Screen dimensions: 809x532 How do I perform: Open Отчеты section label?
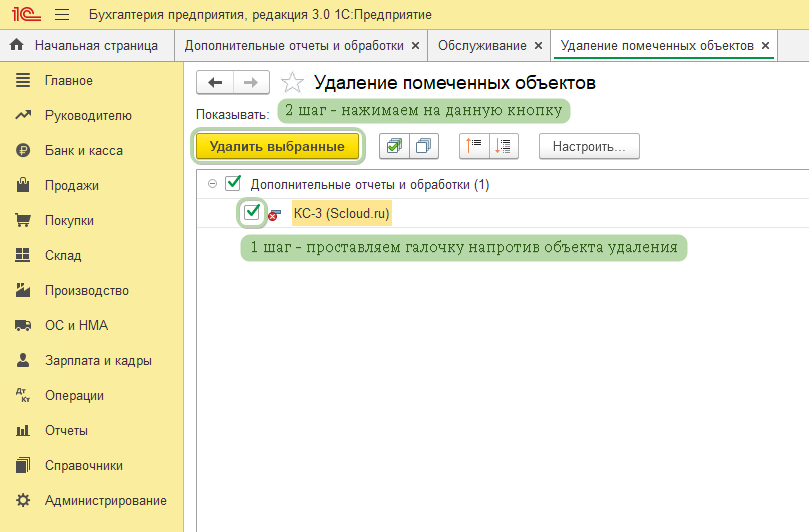[x=66, y=431]
